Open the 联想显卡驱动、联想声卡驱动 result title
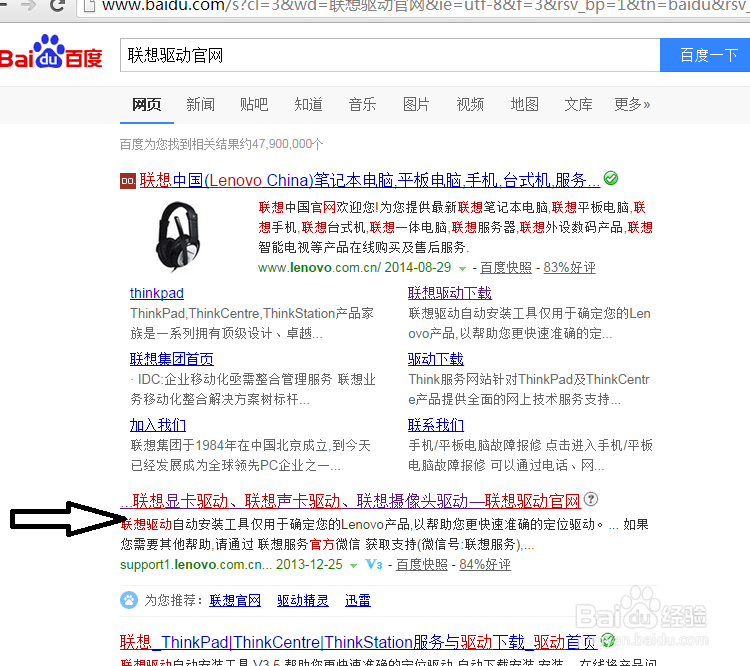This screenshot has width=750, height=666. click(350, 501)
